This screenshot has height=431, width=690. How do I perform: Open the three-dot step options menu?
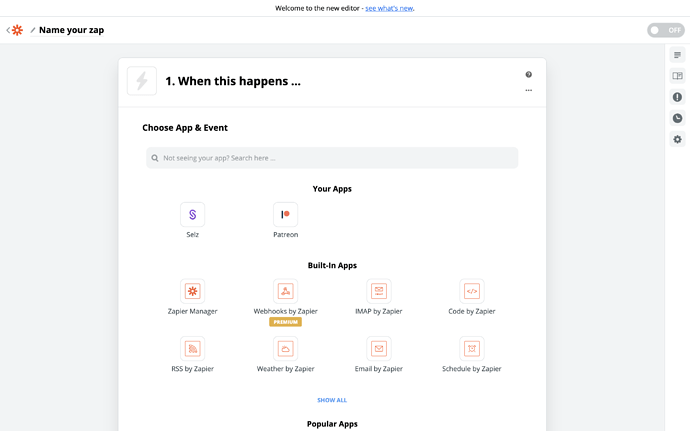[x=529, y=90]
